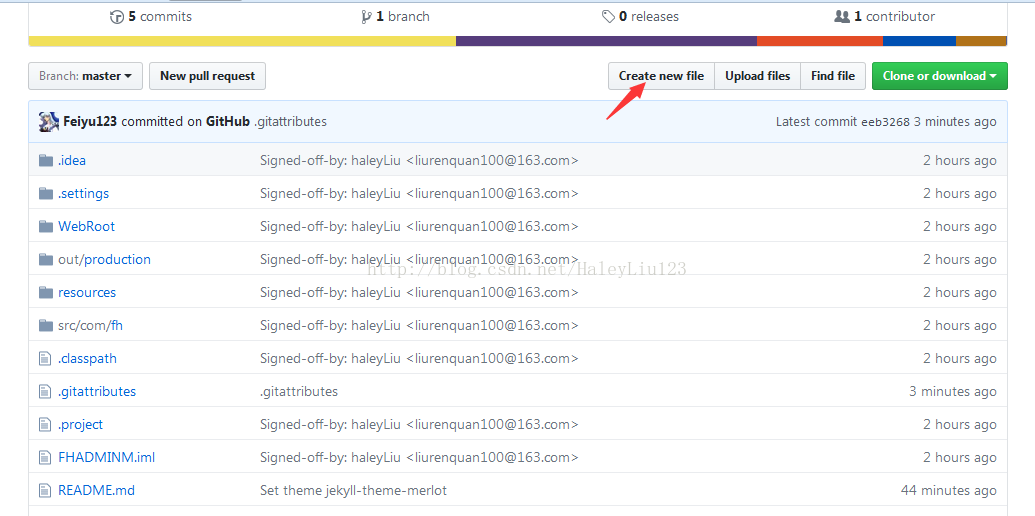Viewport: 1035px width, 516px height.
Task: Open the 1 branch link
Action: [395, 16]
